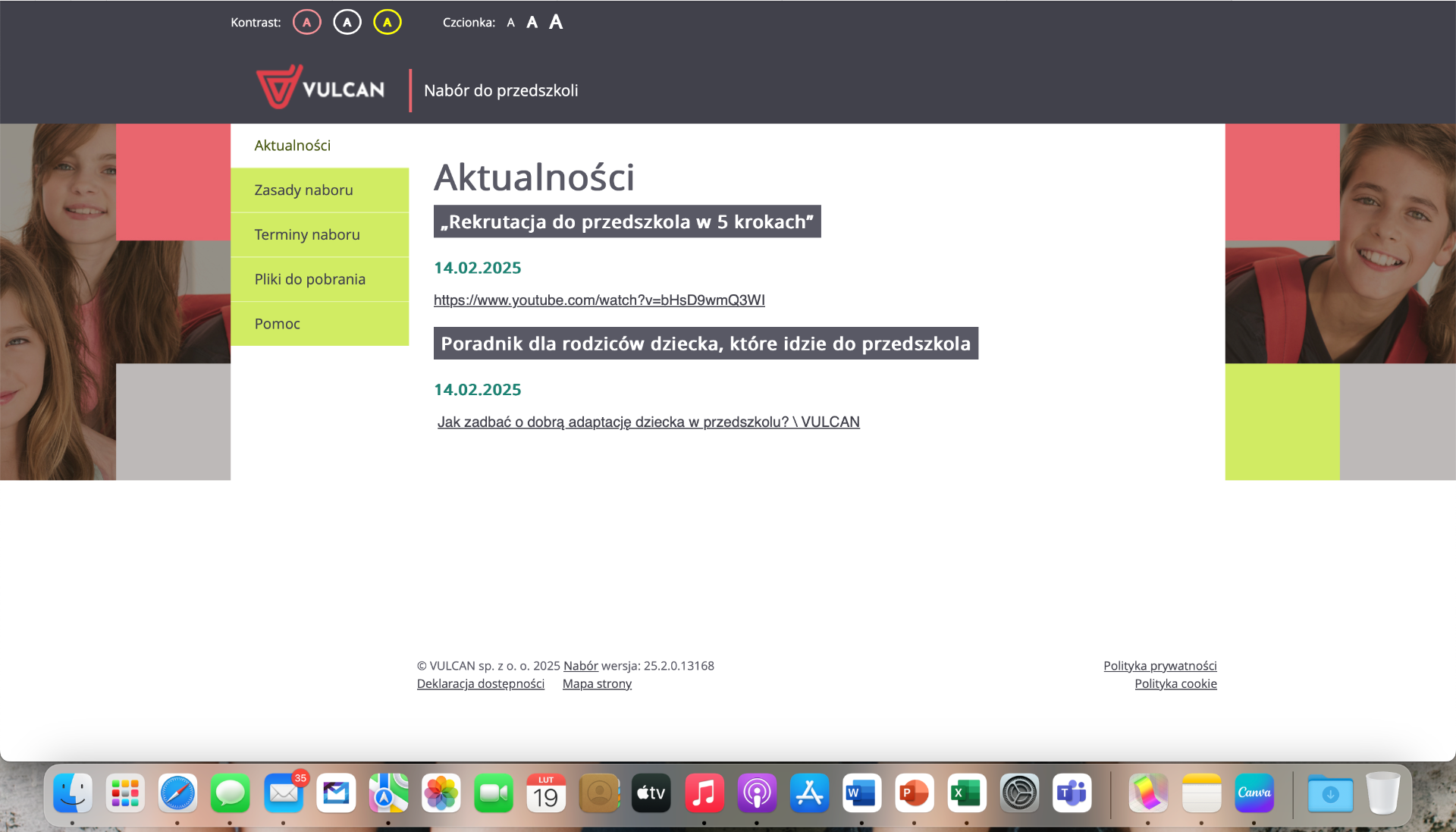Open the Terminy naboru page

tap(307, 235)
